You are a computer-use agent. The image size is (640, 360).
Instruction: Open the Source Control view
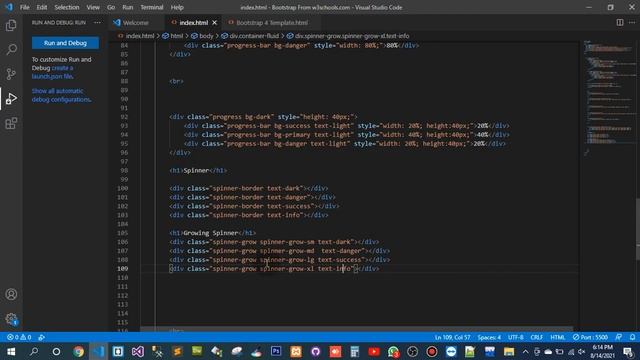coord(11,74)
